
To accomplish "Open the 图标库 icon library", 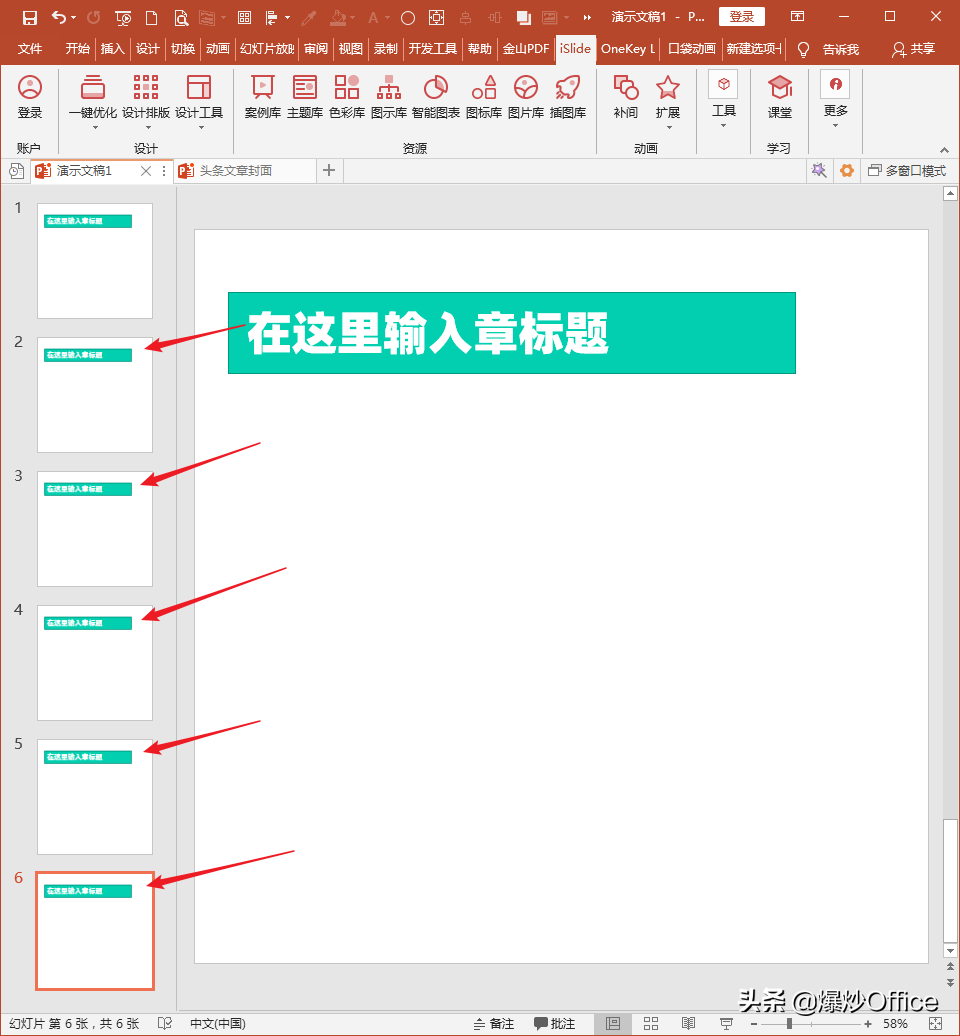I will [x=484, y=96].
